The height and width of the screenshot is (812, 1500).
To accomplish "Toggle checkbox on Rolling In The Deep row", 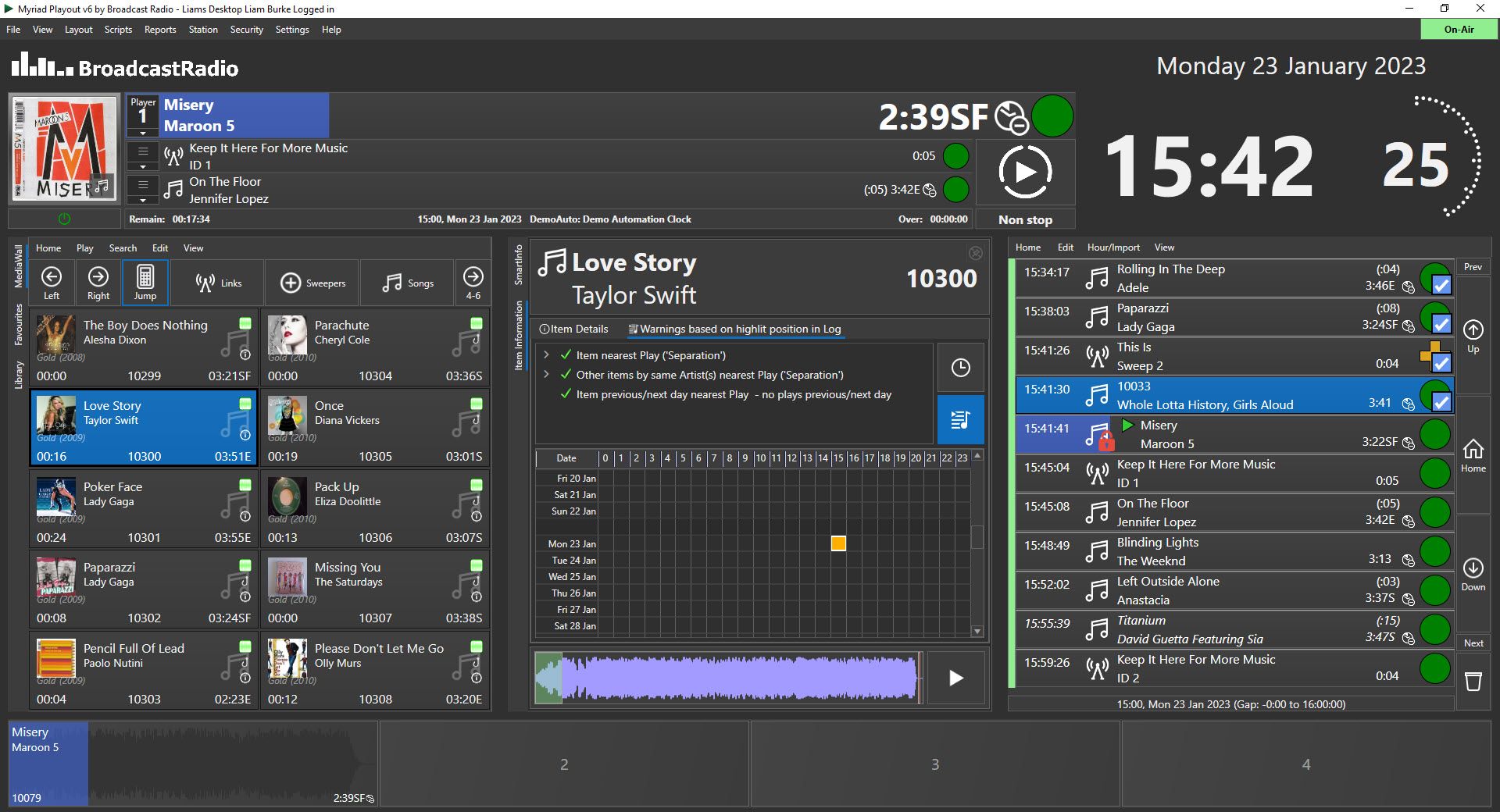I will [x=1441, y=285].
